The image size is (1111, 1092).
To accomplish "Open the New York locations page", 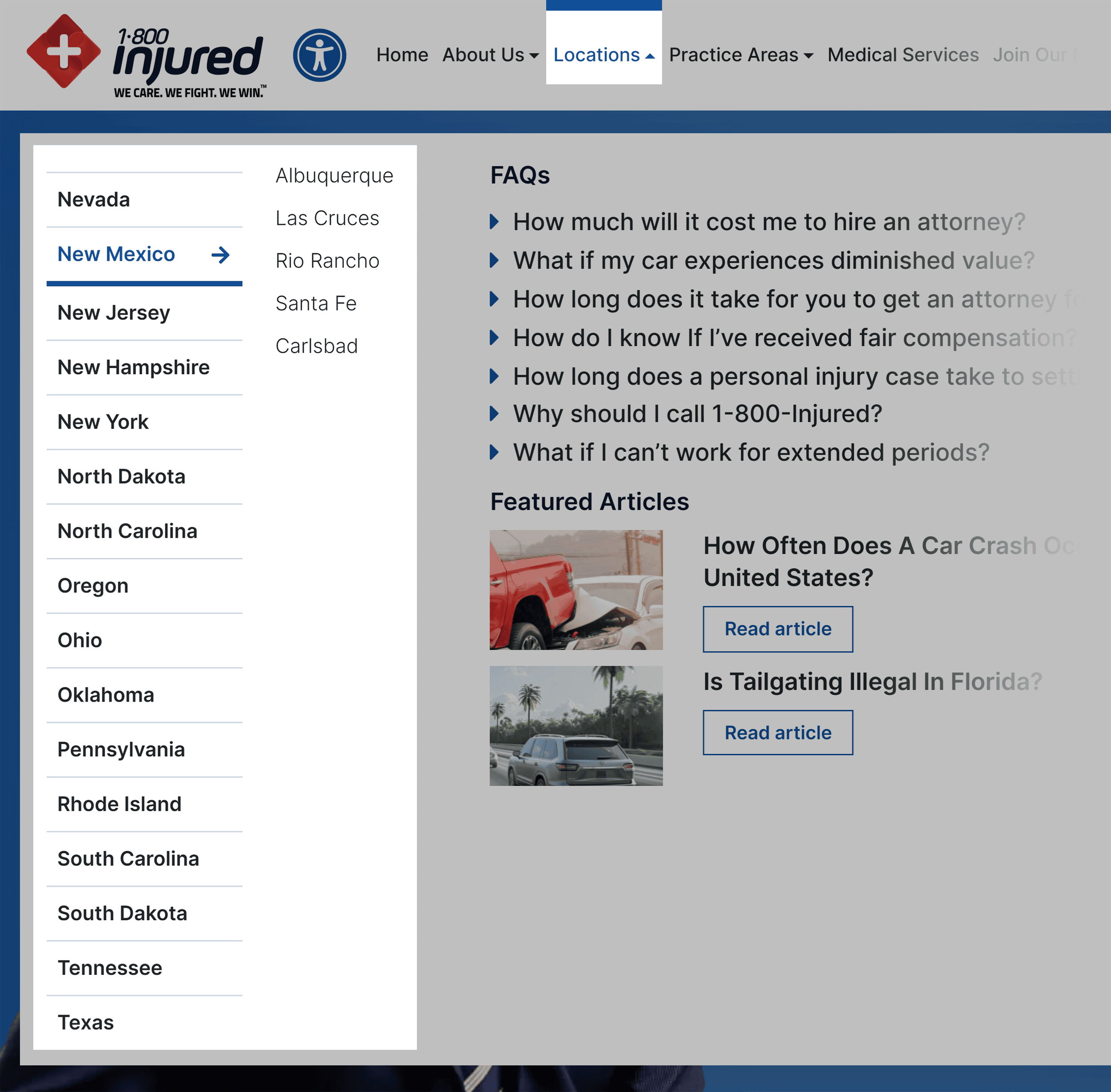I will coord(103,422).
